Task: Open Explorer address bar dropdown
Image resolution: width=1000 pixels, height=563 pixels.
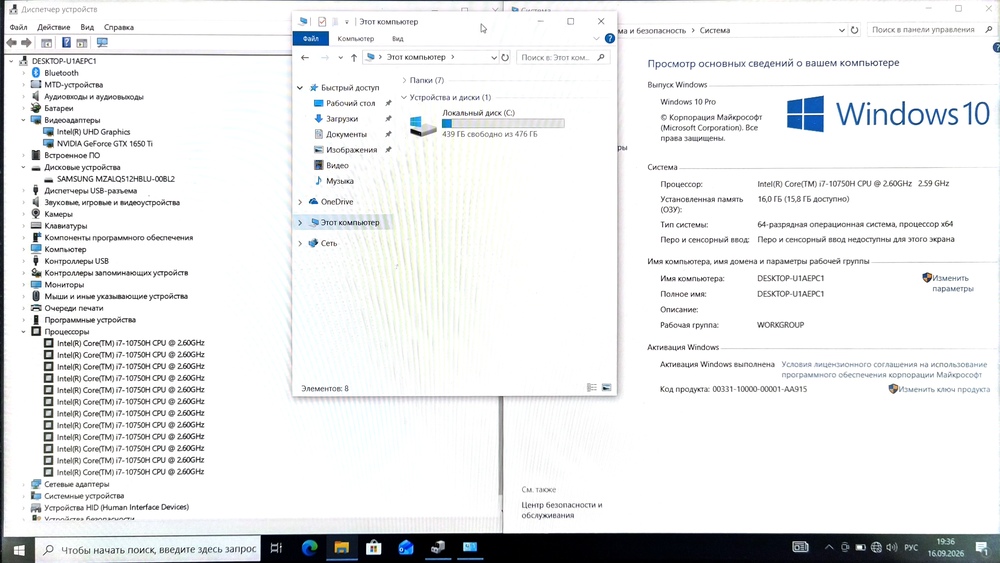Action: coord(494,57)
